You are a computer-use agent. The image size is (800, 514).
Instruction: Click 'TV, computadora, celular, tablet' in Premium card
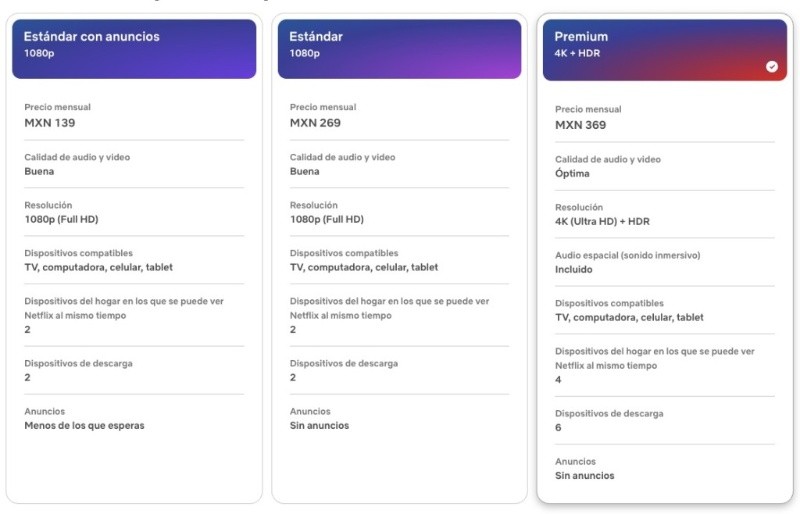click(x=629, y=317)
